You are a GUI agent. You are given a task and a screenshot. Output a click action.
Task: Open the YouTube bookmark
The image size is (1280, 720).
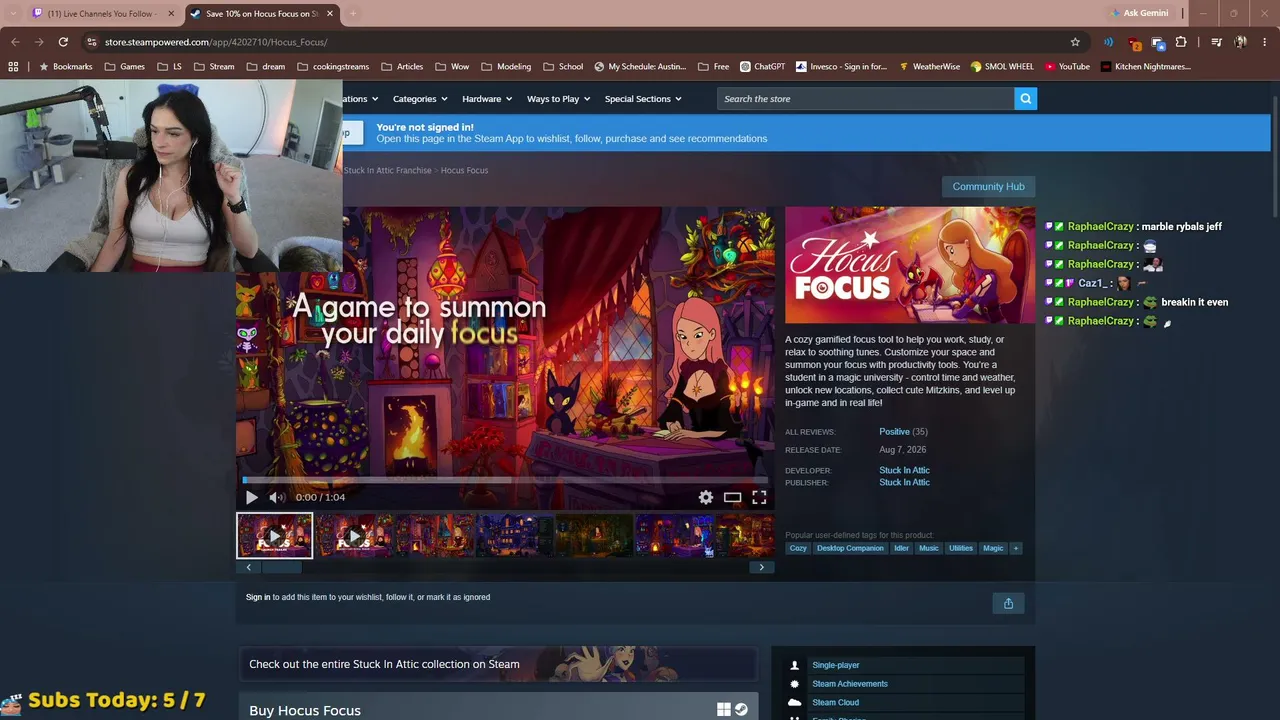[x=1067, y=67]
